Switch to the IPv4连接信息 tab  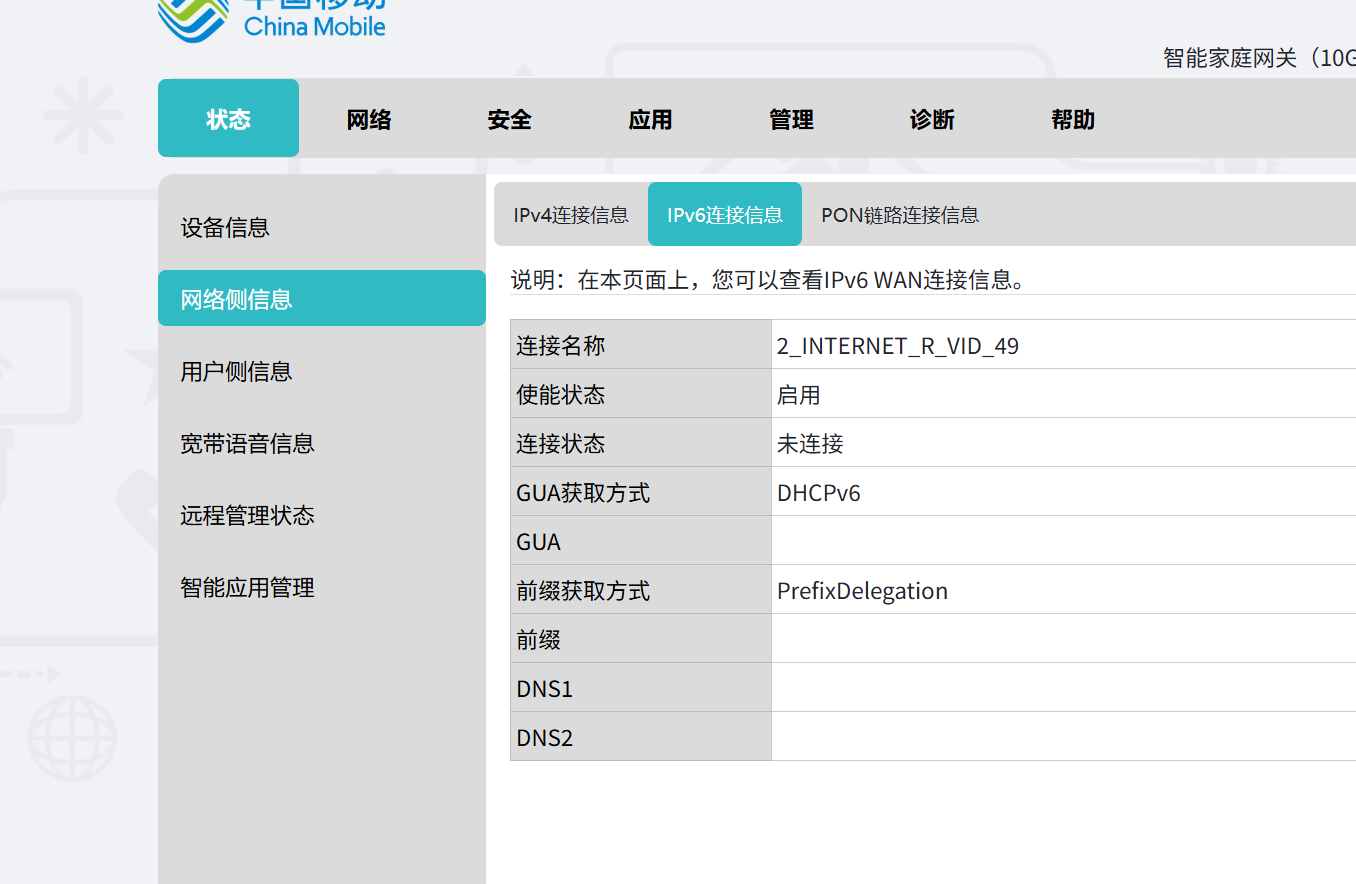[571, 214]
